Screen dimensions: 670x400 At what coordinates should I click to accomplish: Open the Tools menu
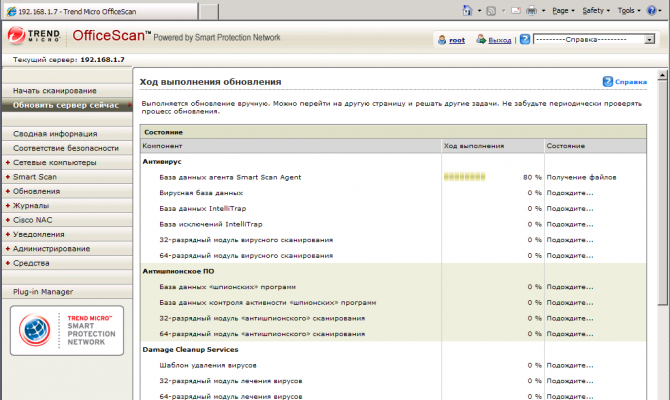629,11
